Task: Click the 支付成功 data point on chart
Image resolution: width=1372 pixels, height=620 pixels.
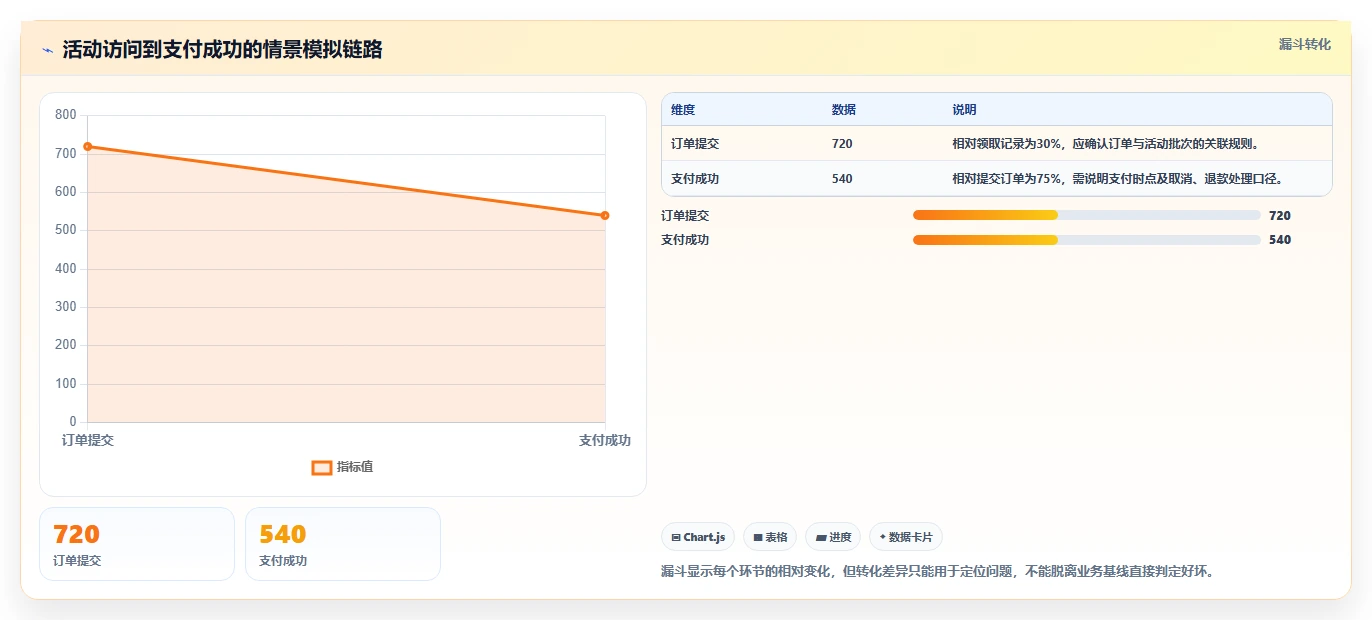Action: click(605, 215)
